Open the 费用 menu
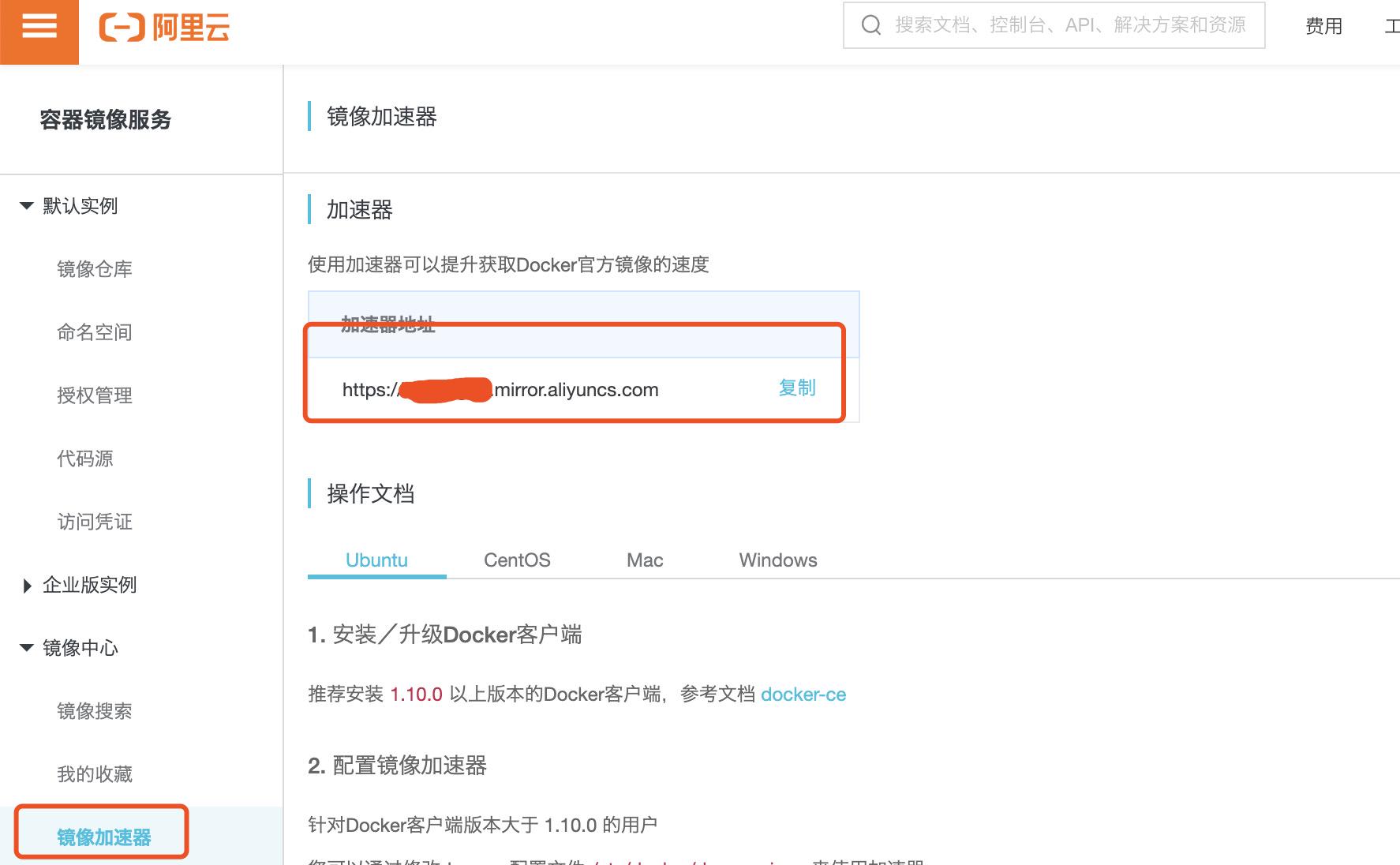 pos(1323,26)
